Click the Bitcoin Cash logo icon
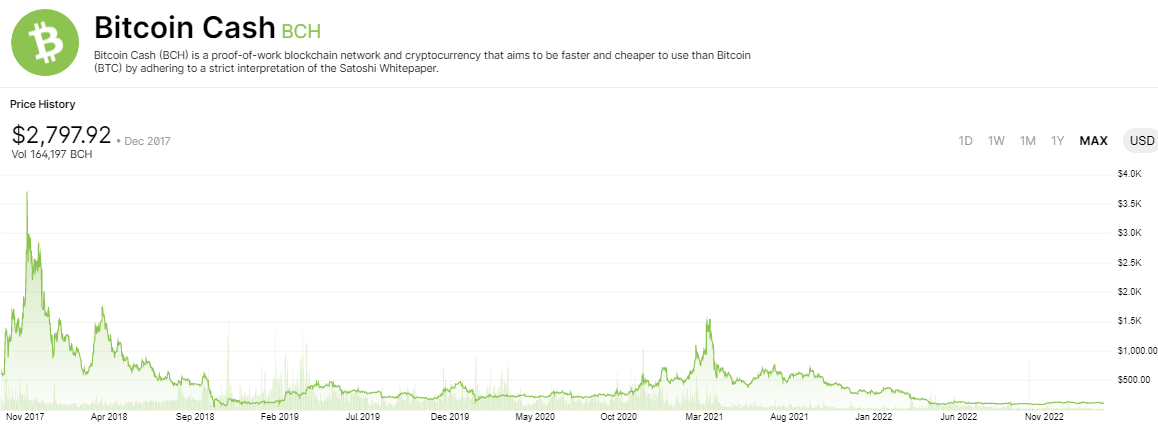Viewport: 1158px width, 433px height. (x=46, y=43)
